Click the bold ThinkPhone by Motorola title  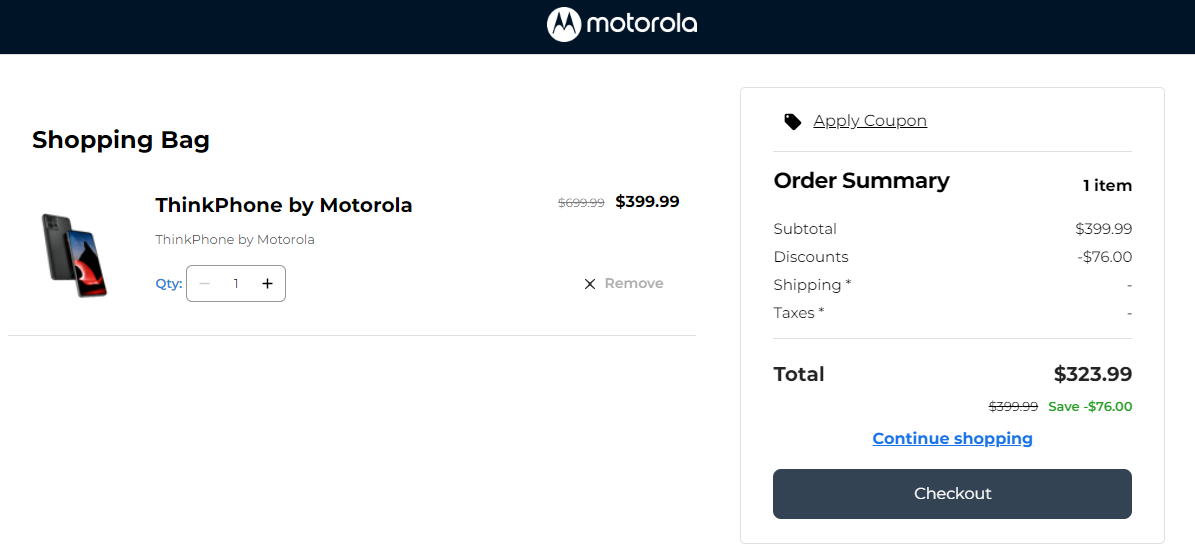pyautogui.click(x=284, y=205)
